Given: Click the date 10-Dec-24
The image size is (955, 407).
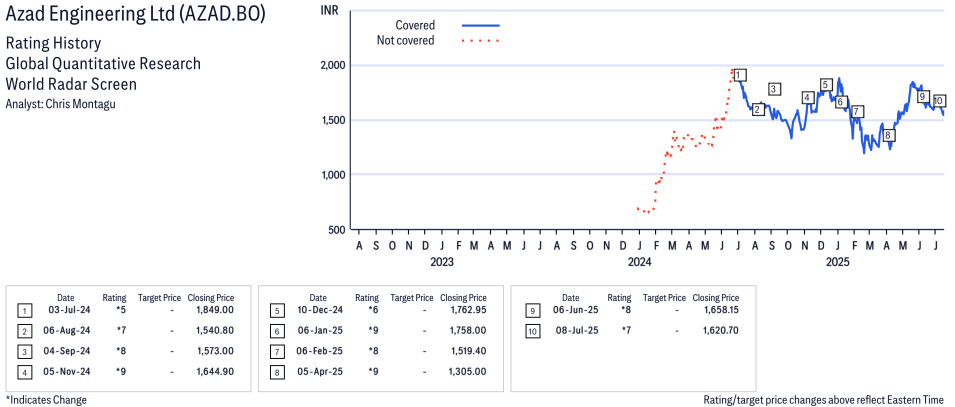Looking at the screenshot, I should [319, 311].
